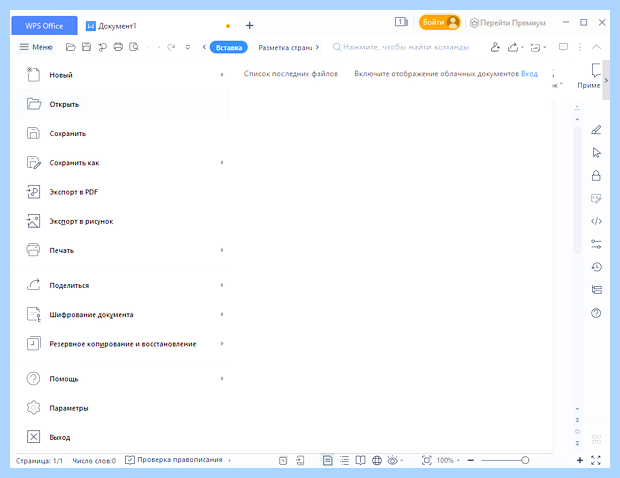Viewport: 620px width, 478px height.
Task: Open the comments speech bubble icon
Action: coord(563,47)
